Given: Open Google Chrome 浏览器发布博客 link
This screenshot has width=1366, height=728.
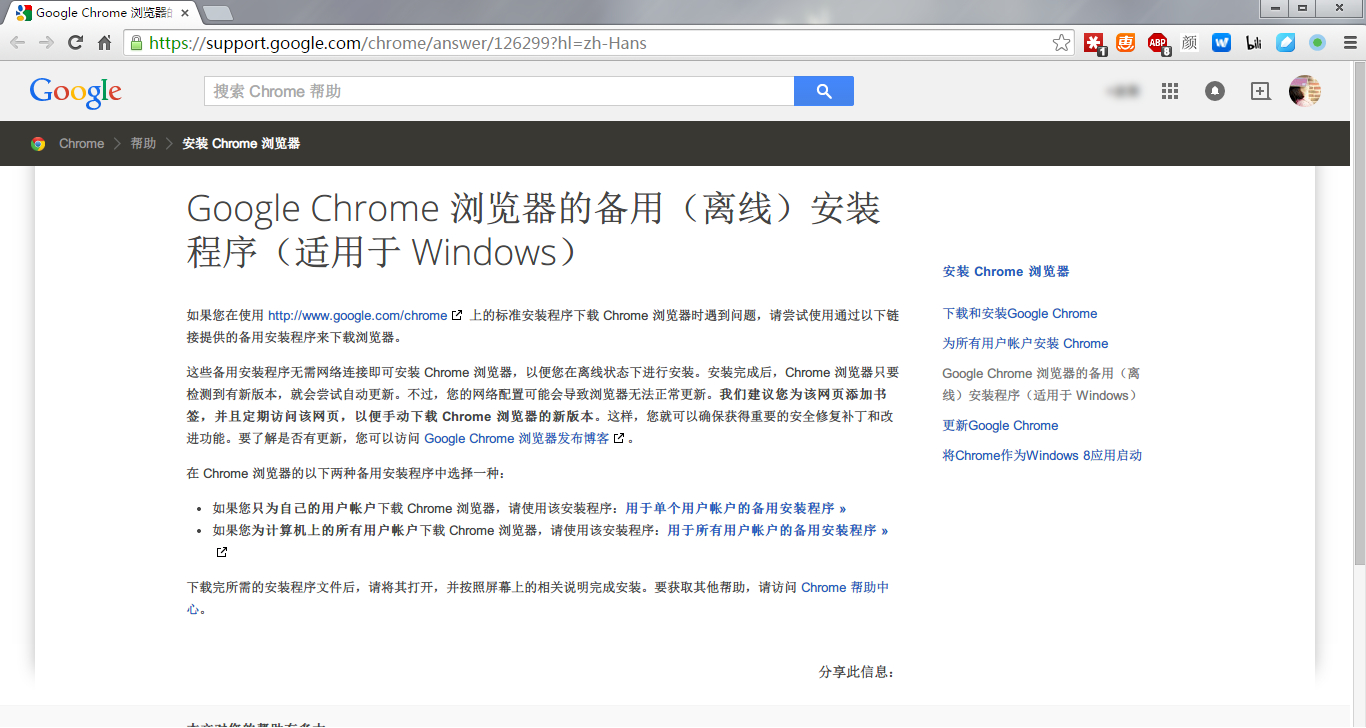Looking at the screenshot, I should point(517,438).
